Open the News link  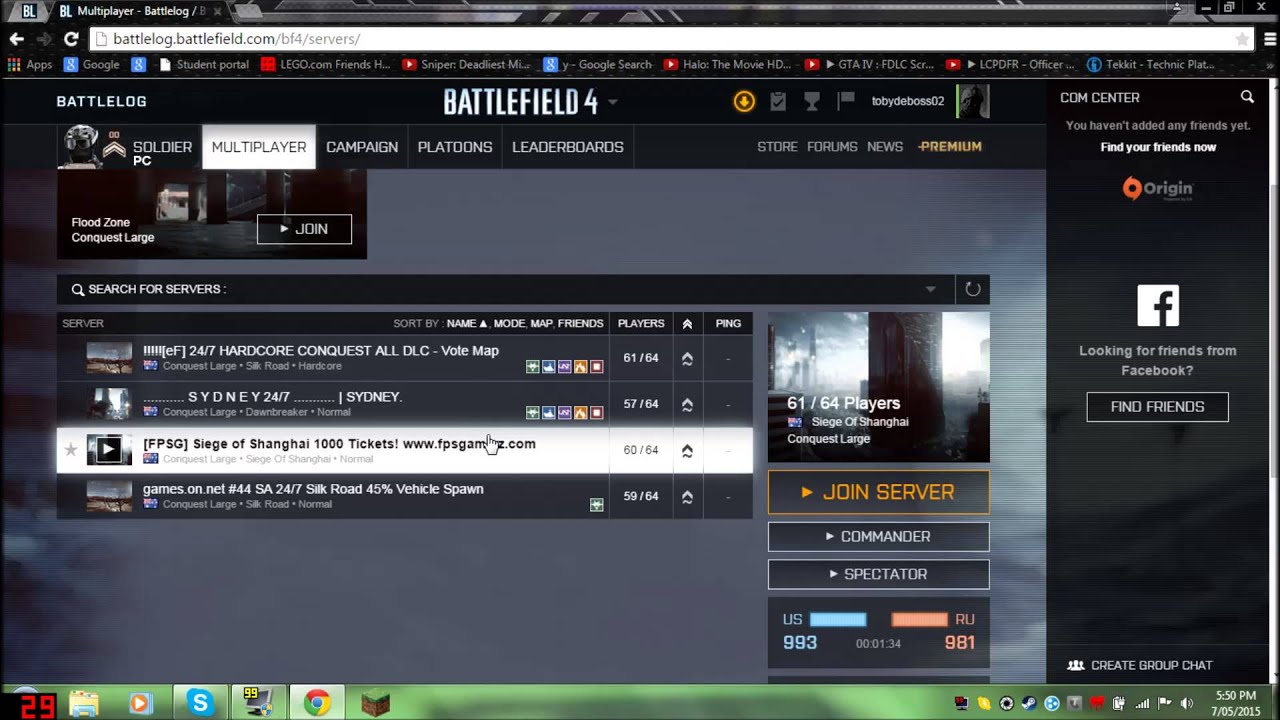885,146
